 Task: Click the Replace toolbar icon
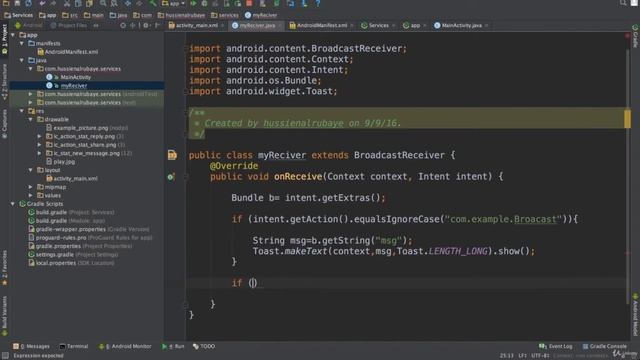pos(114,3)
